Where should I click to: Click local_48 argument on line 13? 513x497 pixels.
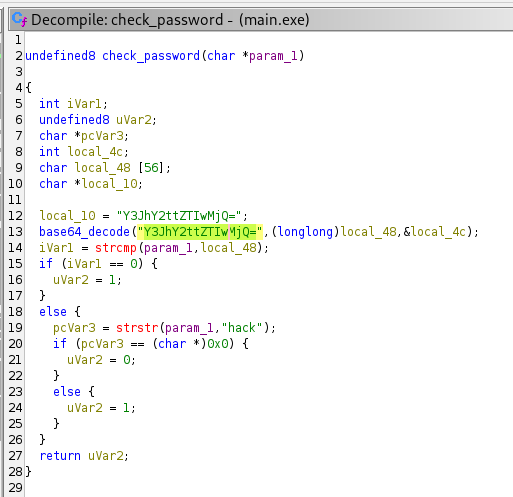tap(368, 232)
